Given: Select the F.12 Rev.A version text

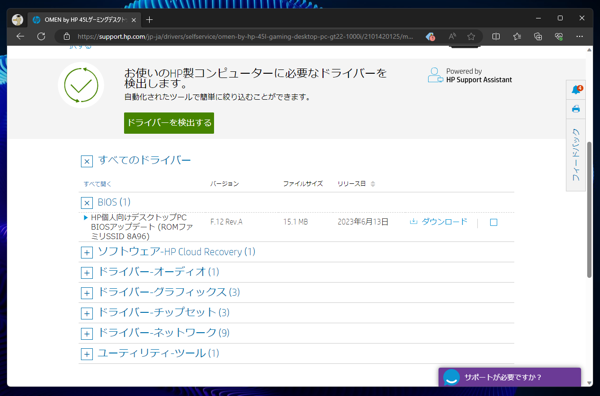Looking at the screenshot, I should [x=226, y=222].
